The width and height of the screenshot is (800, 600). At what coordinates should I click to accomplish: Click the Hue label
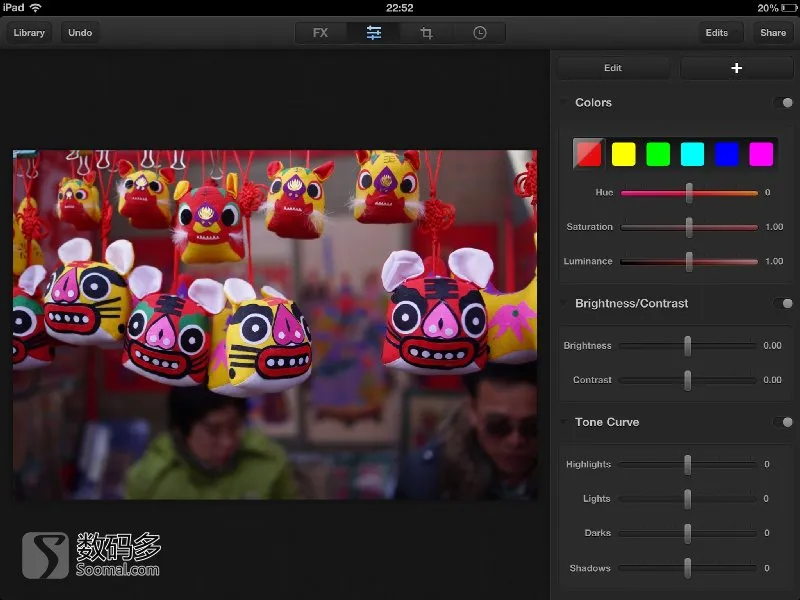[604, 192]
